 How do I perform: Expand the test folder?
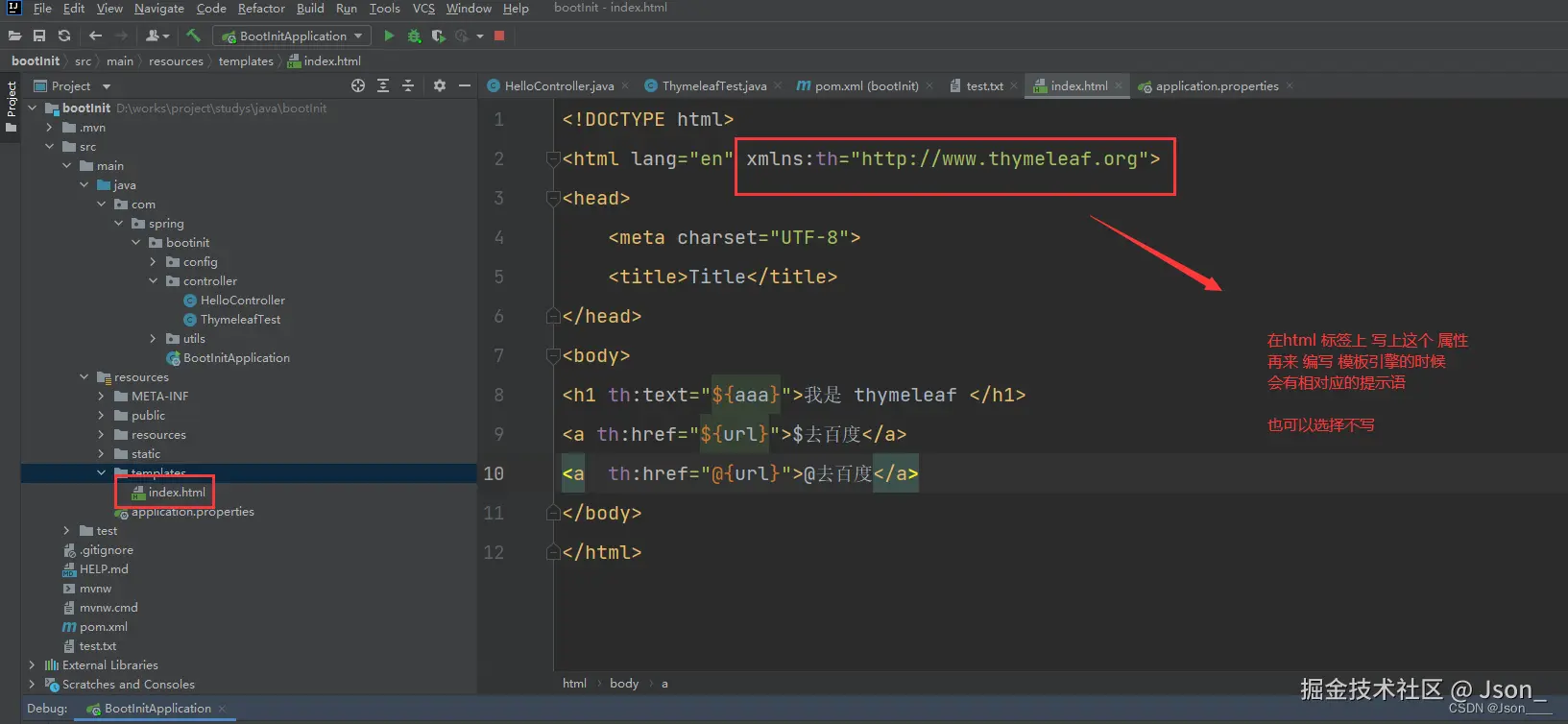[x=67, y=531]
